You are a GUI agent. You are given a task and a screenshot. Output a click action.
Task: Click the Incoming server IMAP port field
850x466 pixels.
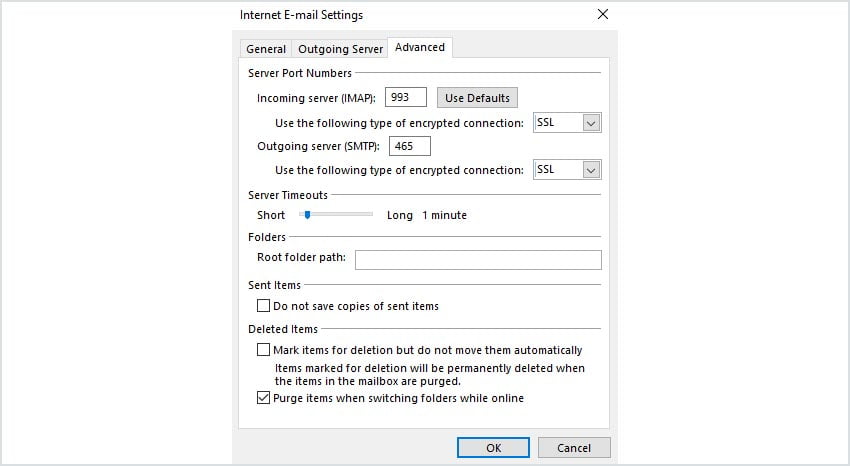tap(405, 98)
